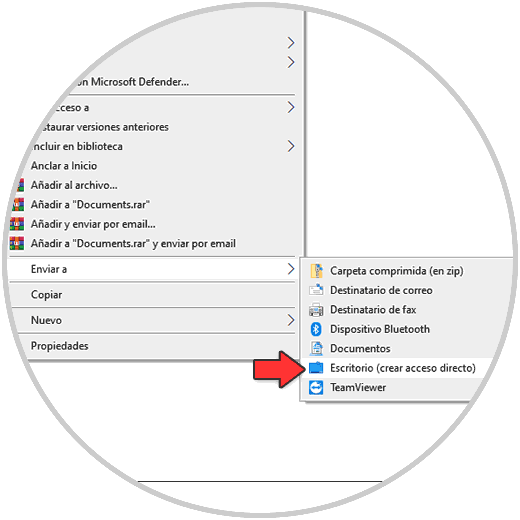Expand the Nuevo submenu chevron
This screenshot has width=520, height=520.
coord(291,320)
